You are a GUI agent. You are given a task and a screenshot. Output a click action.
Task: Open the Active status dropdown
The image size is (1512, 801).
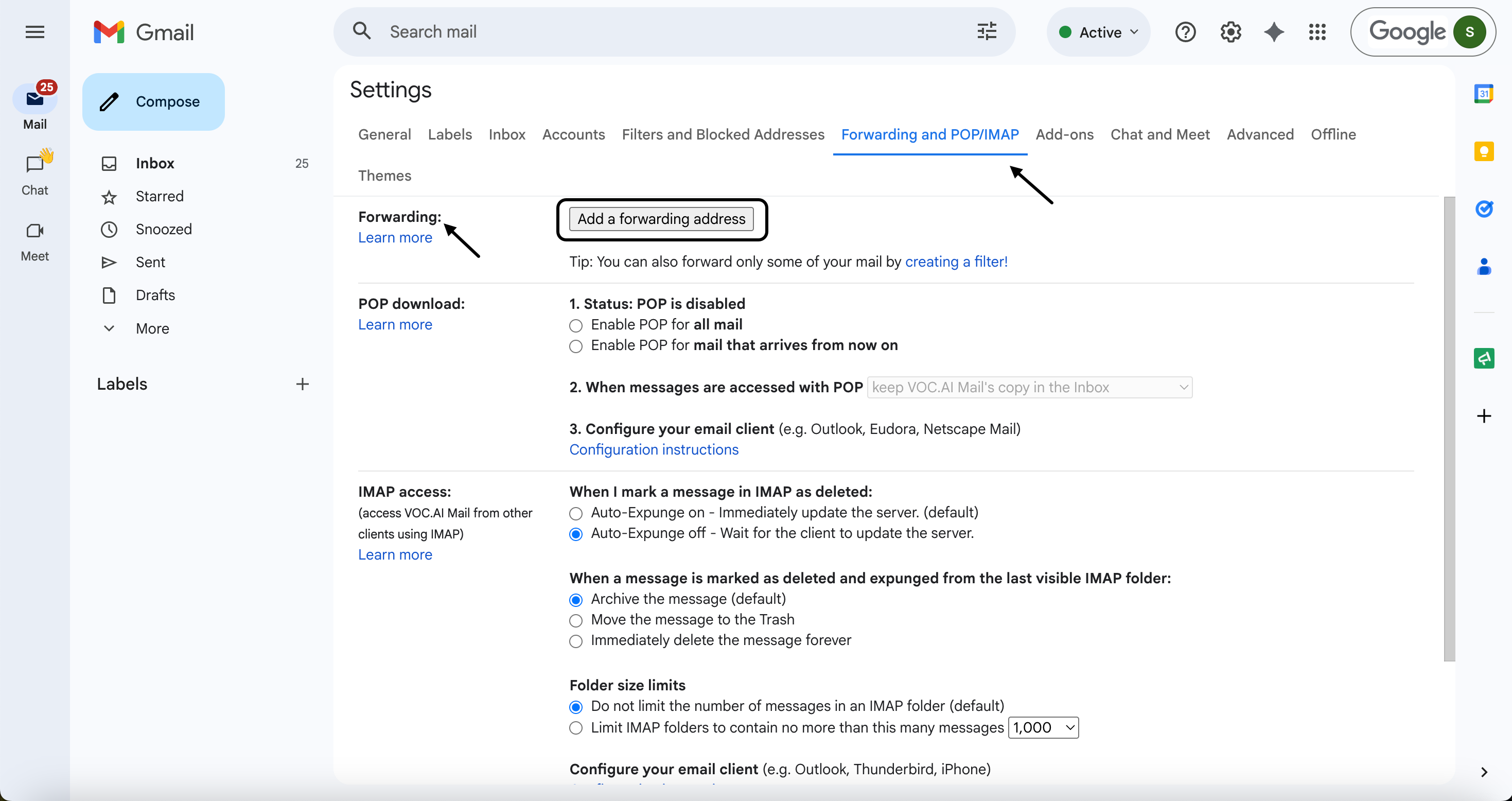pyautogui.click(x=1098, y=32)
